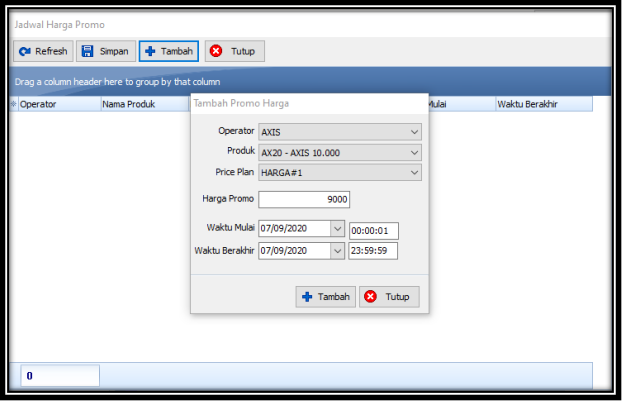622x401 pixels.
Task: Click the Waktu Berakhir time field 23:59:59
Action: tap(373, 250)
